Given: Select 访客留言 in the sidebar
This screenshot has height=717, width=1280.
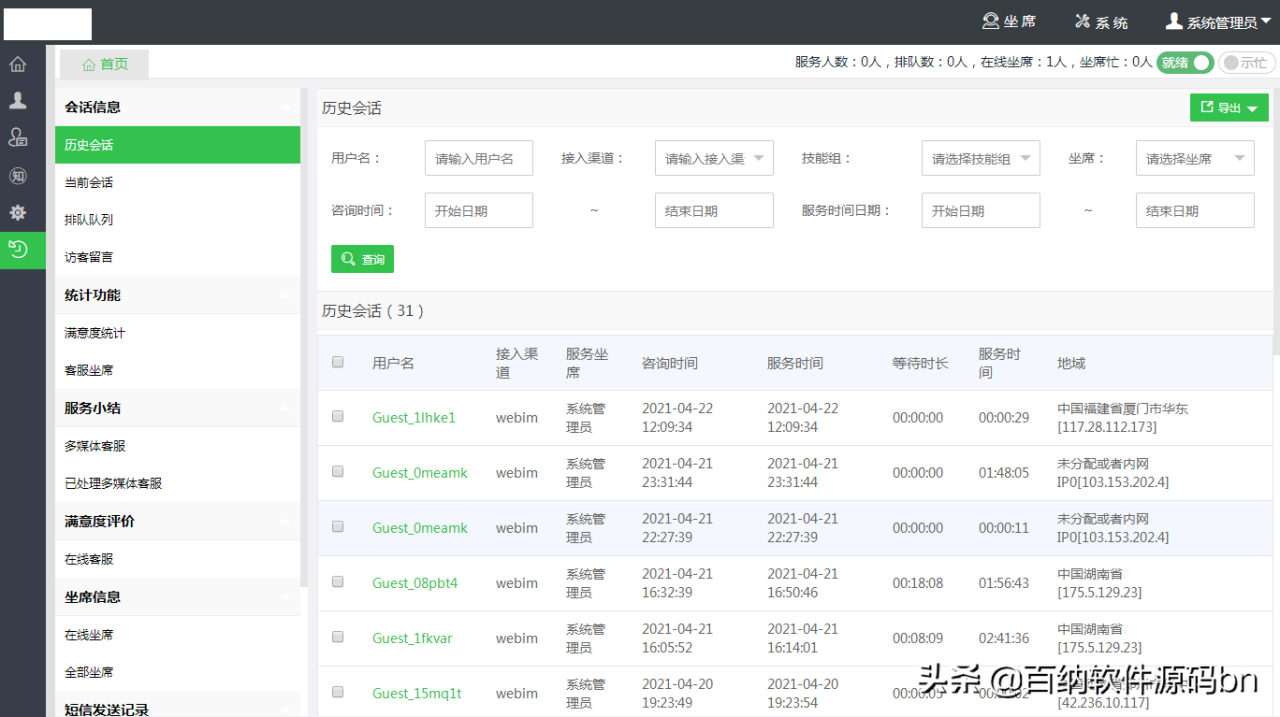Looking at the screenshot, I should coord(178,257).
